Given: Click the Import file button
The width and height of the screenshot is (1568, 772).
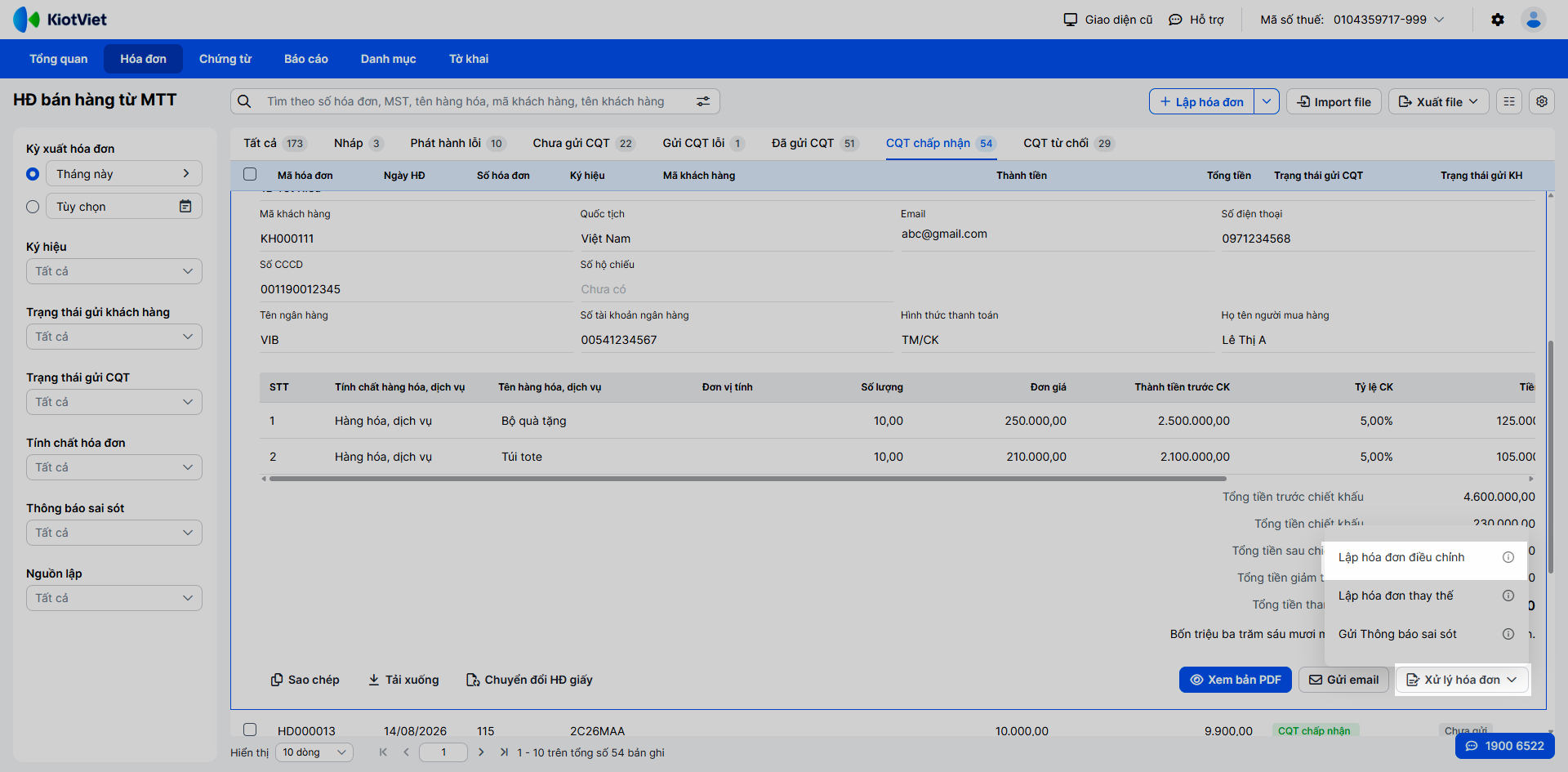Looking at the screenshot, I should (1334, 101).
